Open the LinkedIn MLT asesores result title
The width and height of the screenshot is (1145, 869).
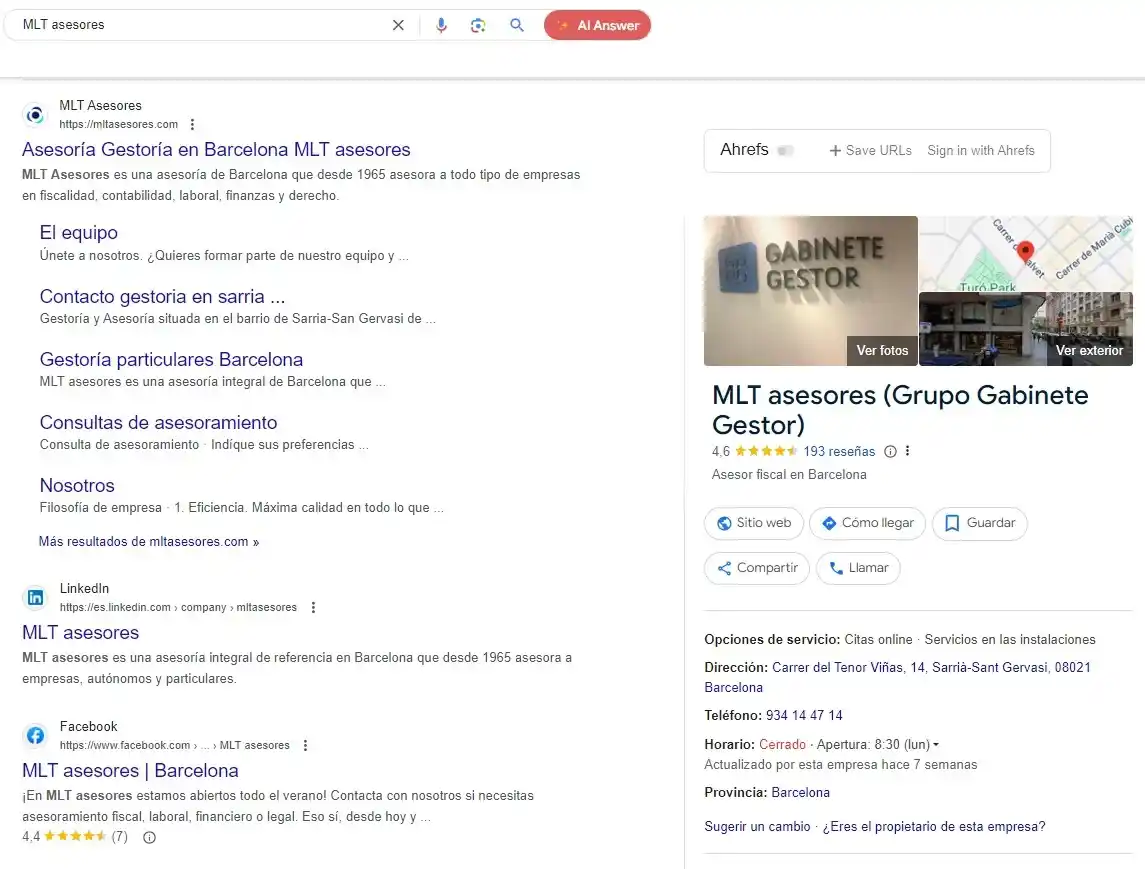[80, 632]
